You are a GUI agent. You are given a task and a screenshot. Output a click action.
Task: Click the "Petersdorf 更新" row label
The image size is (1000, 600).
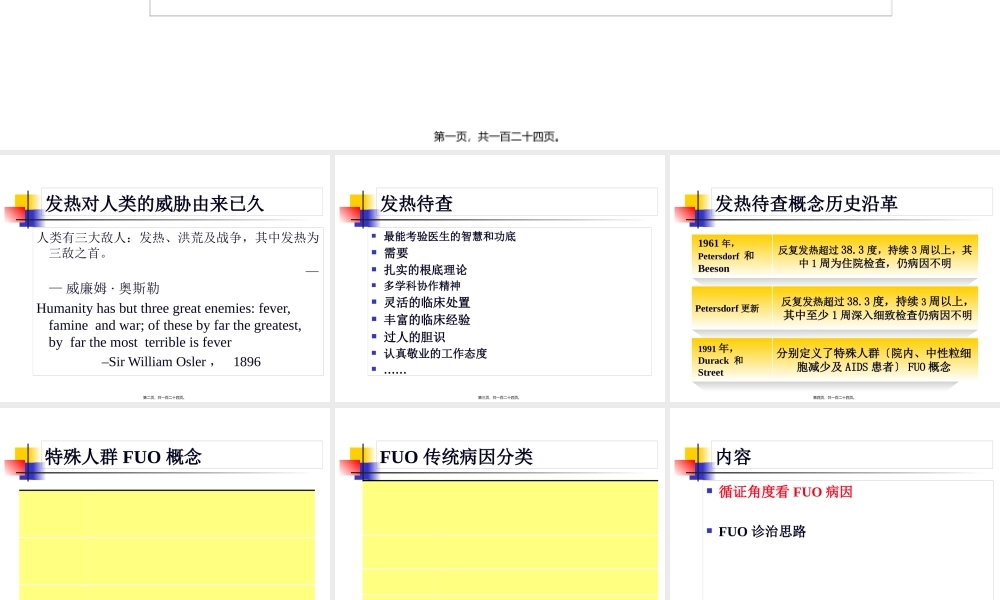click(731, 308)
